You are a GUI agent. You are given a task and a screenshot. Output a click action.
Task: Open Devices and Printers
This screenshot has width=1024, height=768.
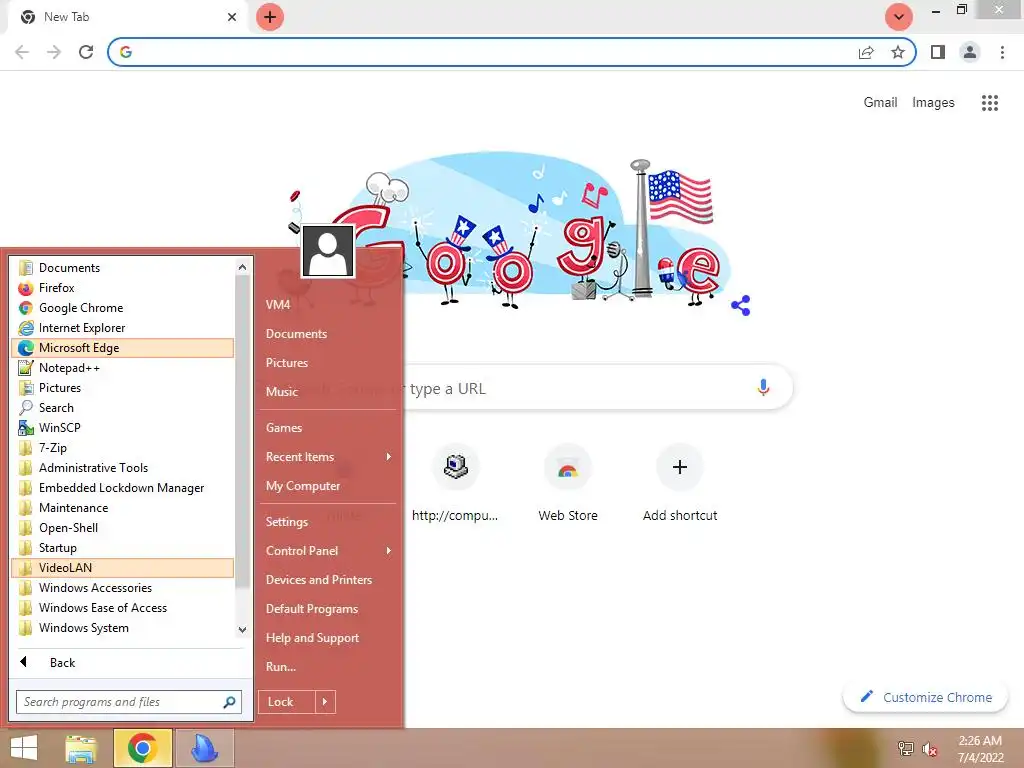pos(328,580)
